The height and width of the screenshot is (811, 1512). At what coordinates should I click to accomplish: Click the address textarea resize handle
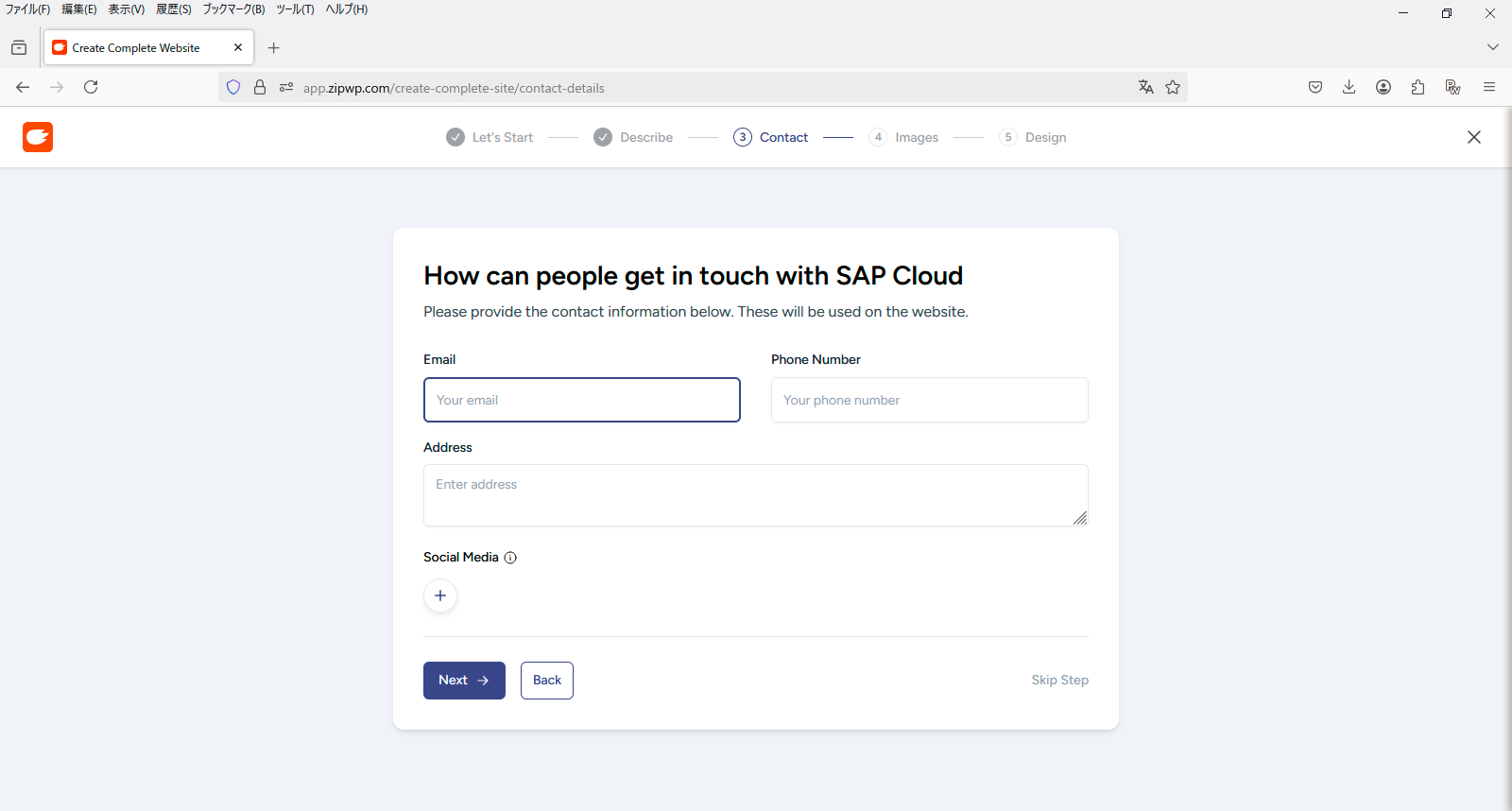click(1080, 518)
